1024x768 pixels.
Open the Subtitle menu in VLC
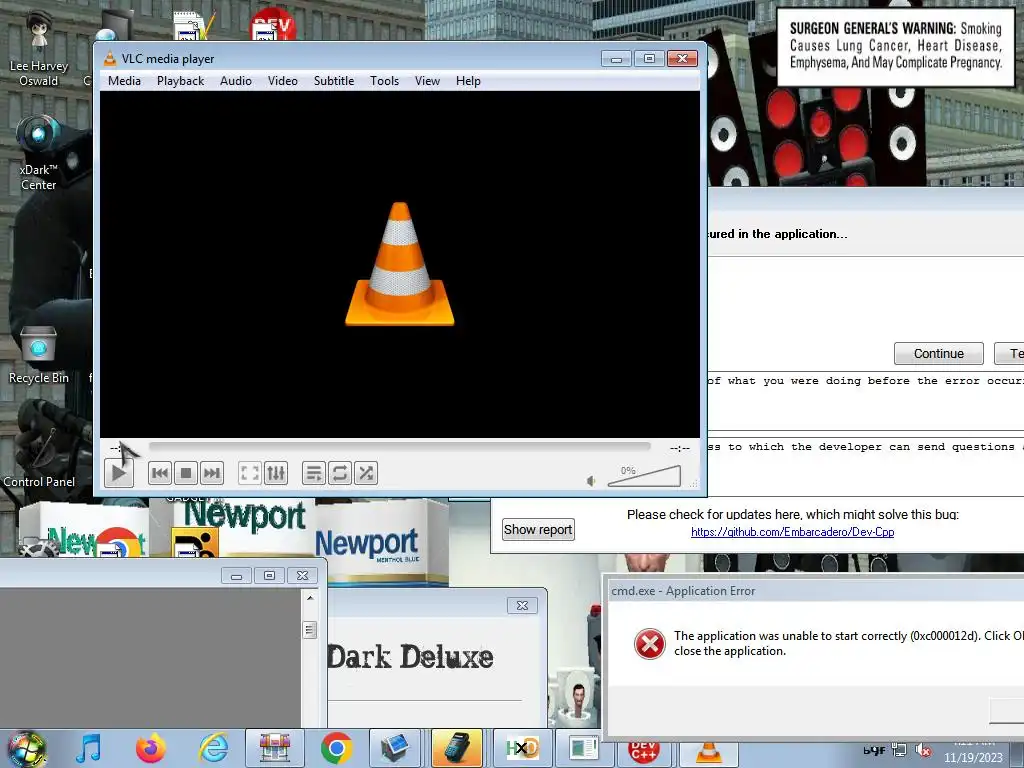click(334, 81)
